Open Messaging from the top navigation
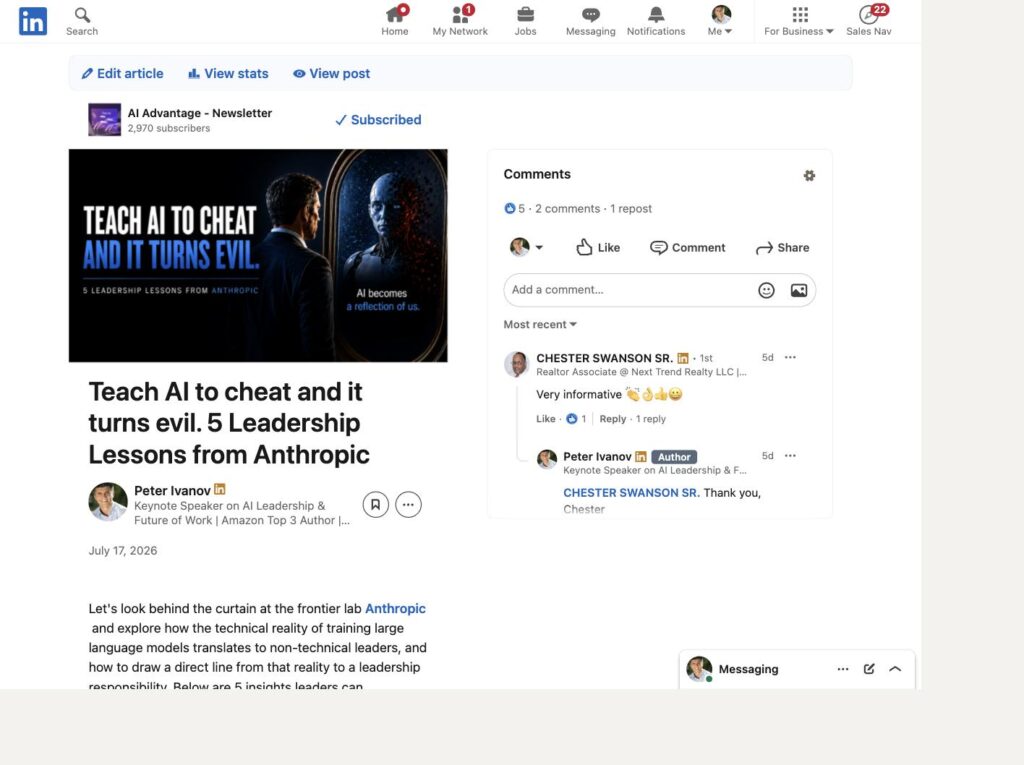This screenshot has width=1024, height=765. (590, 21)
